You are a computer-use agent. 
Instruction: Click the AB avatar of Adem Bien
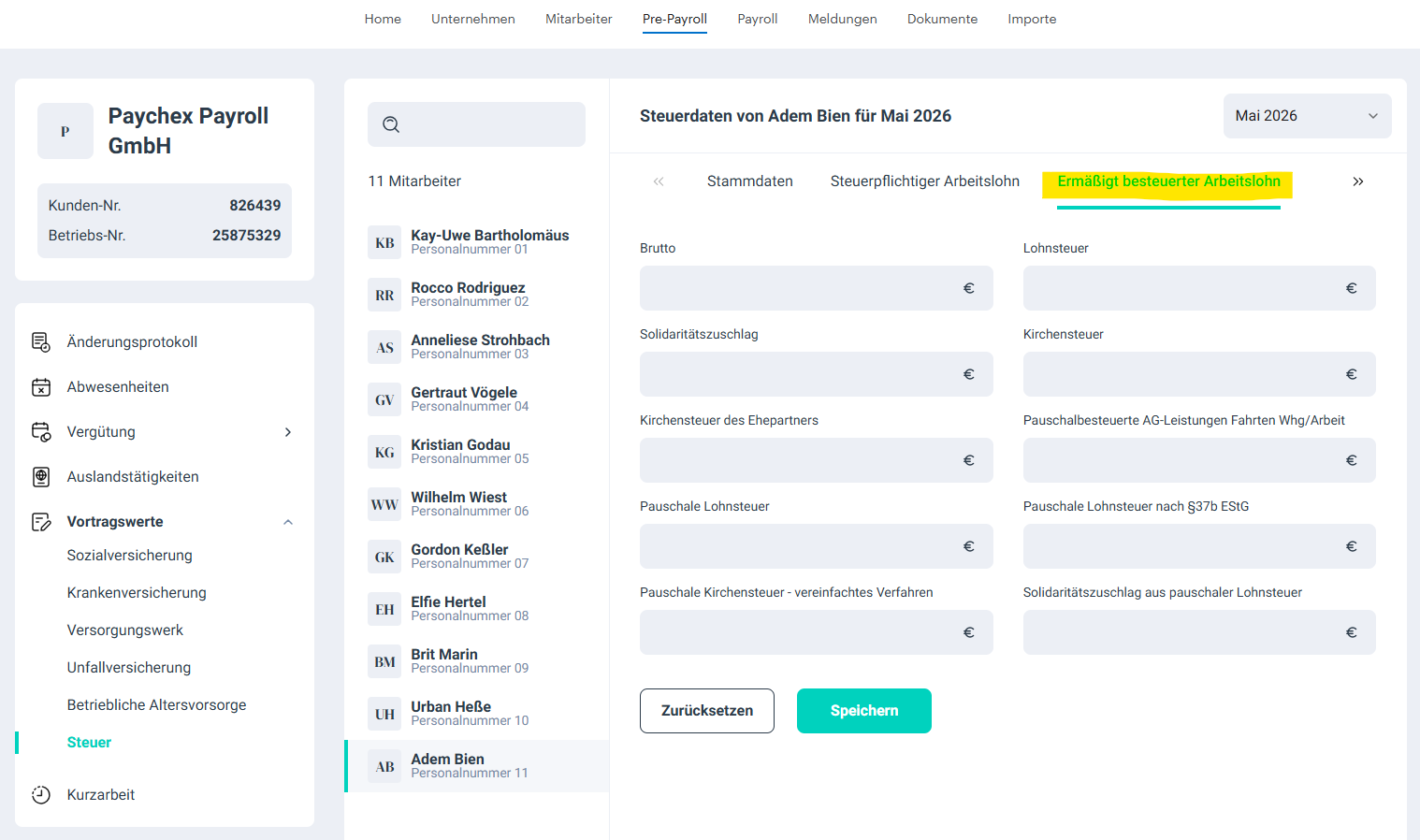(384, 766)
